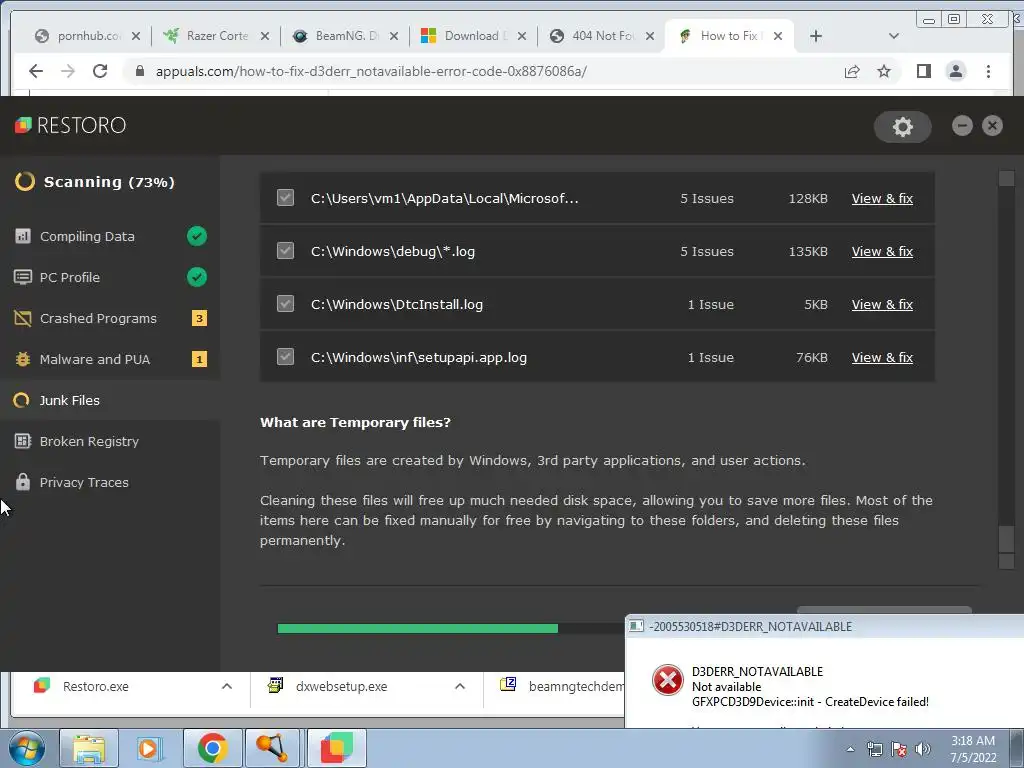Click scrollbar up arrow in Restoro

pyautogui.click(x=1006, y=178)
